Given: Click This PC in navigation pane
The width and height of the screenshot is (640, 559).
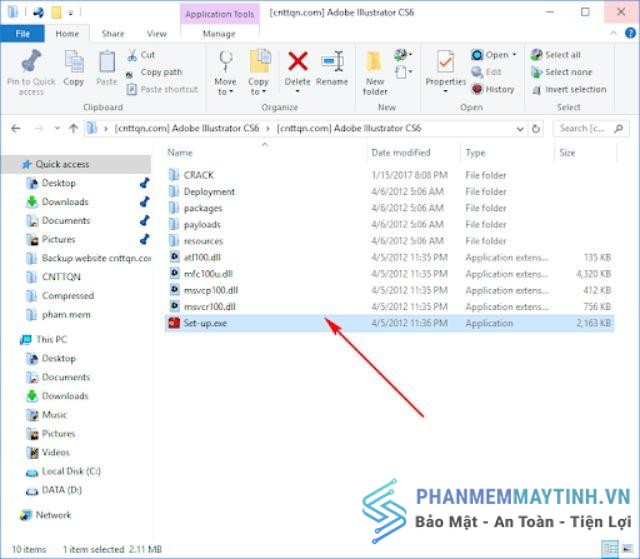Looking at the screenshot, I should point(44,339).
